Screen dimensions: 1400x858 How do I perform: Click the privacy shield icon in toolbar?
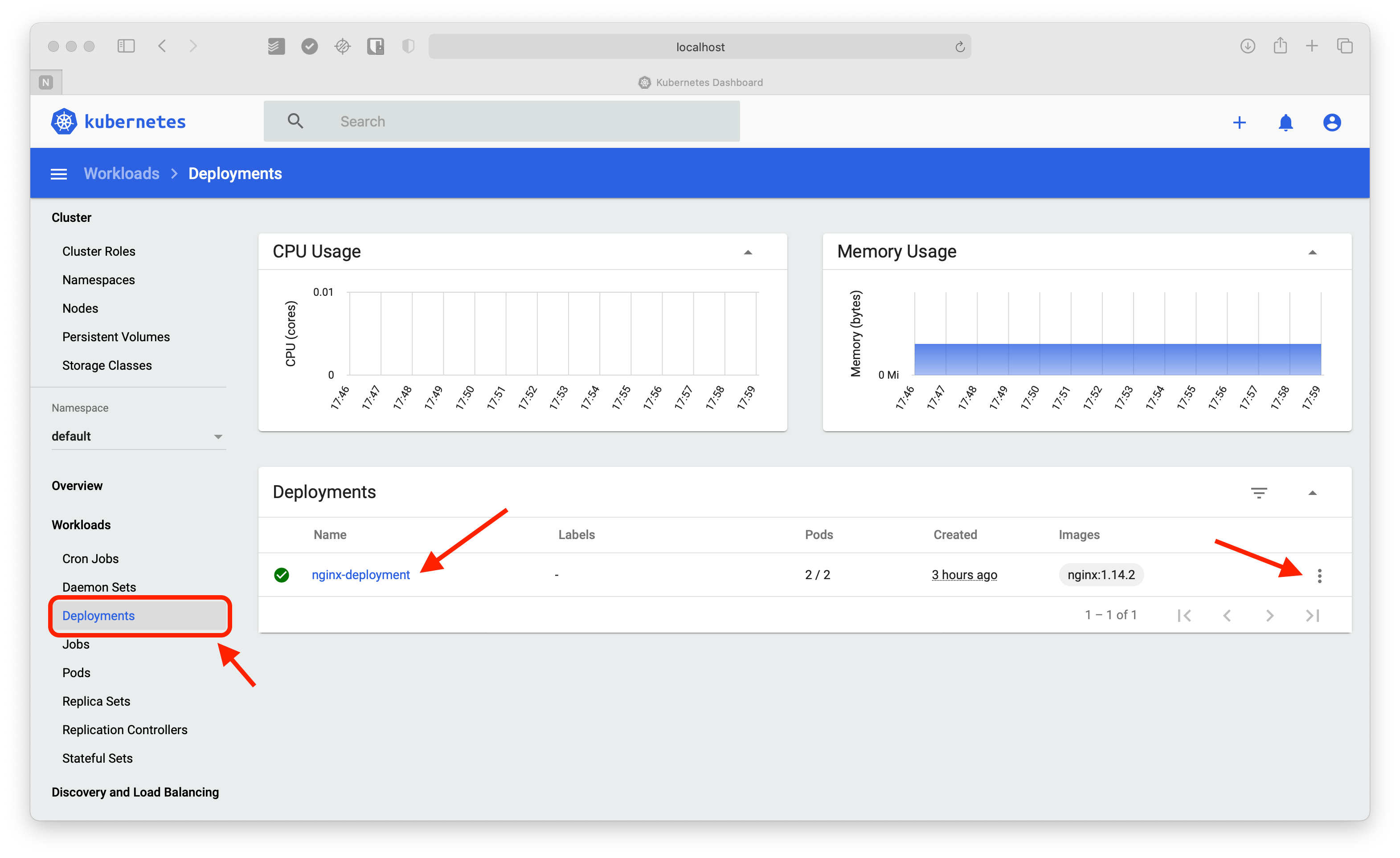[408, 46]
